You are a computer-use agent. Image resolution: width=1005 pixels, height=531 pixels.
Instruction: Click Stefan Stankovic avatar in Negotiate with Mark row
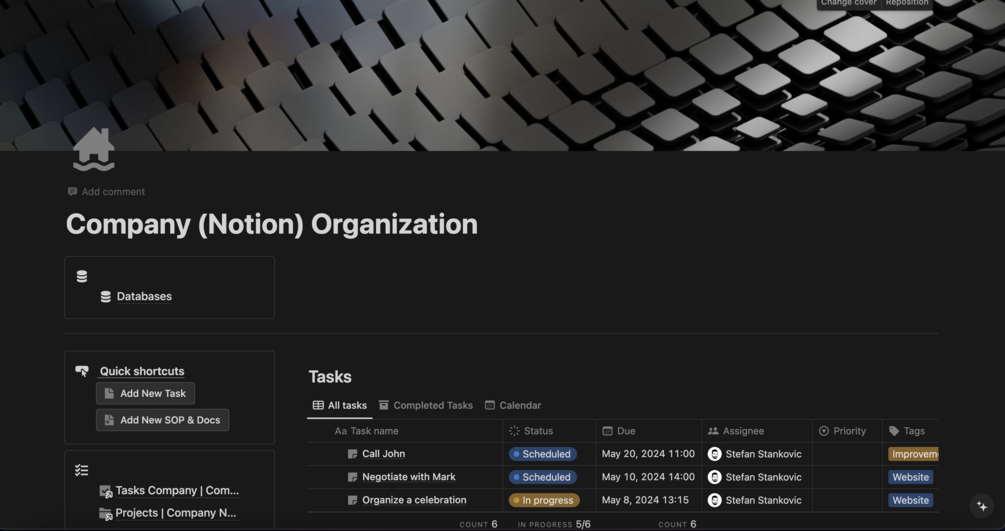pyautogui.click(x=715, y=477)
